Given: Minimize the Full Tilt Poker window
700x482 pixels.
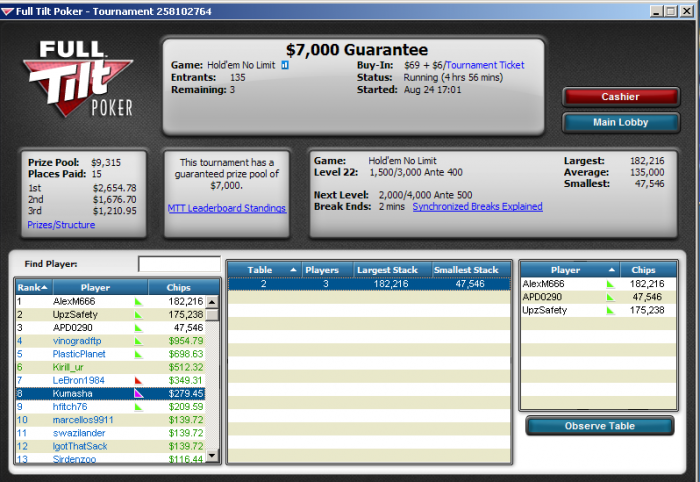Looking at the screenshot, I should coord(656,11).
